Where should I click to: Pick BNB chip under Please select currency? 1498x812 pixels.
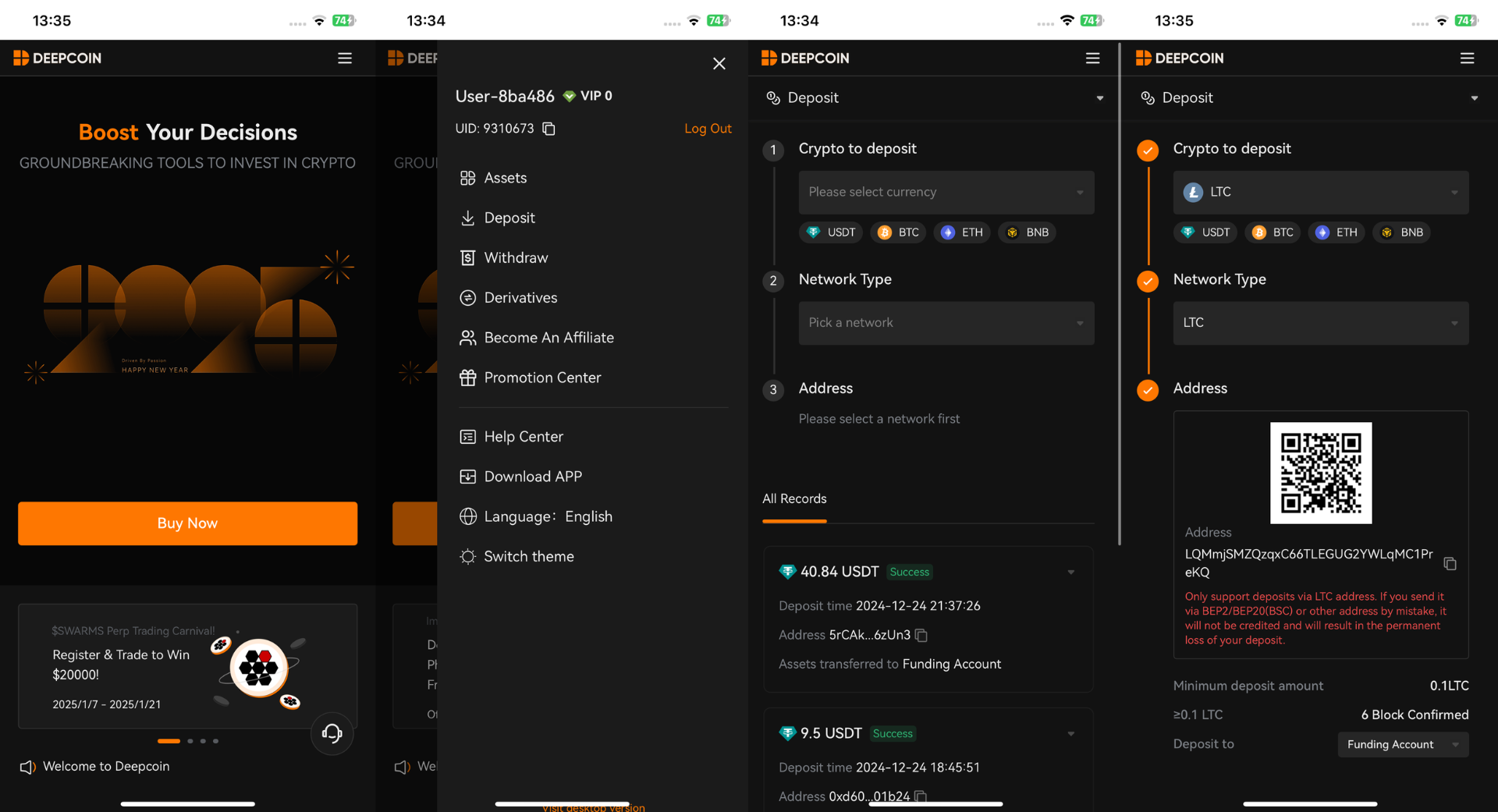pyautogui.click(x=1028, y=232)
